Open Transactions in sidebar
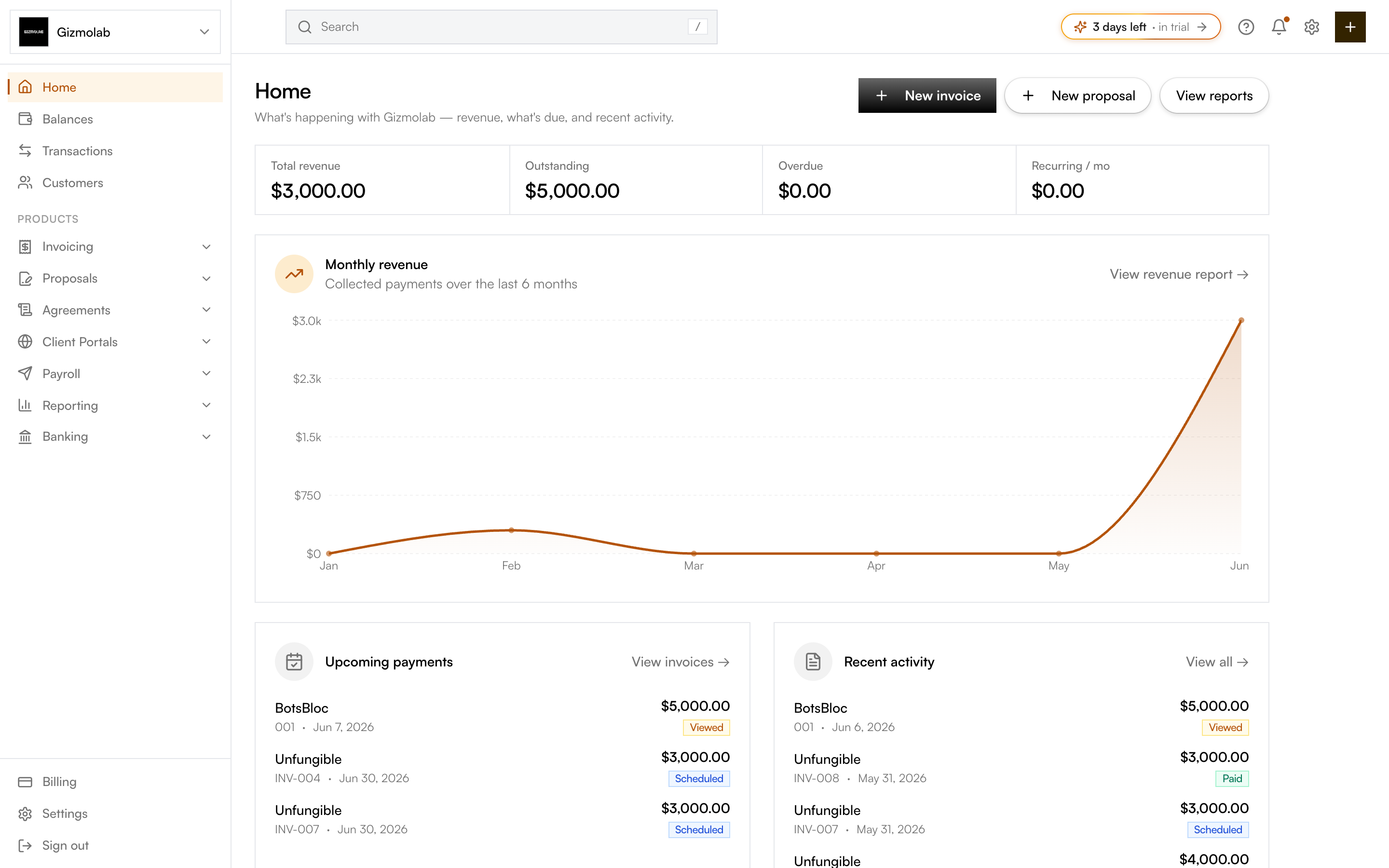The image size is (1389, 868). coord(115,151)
